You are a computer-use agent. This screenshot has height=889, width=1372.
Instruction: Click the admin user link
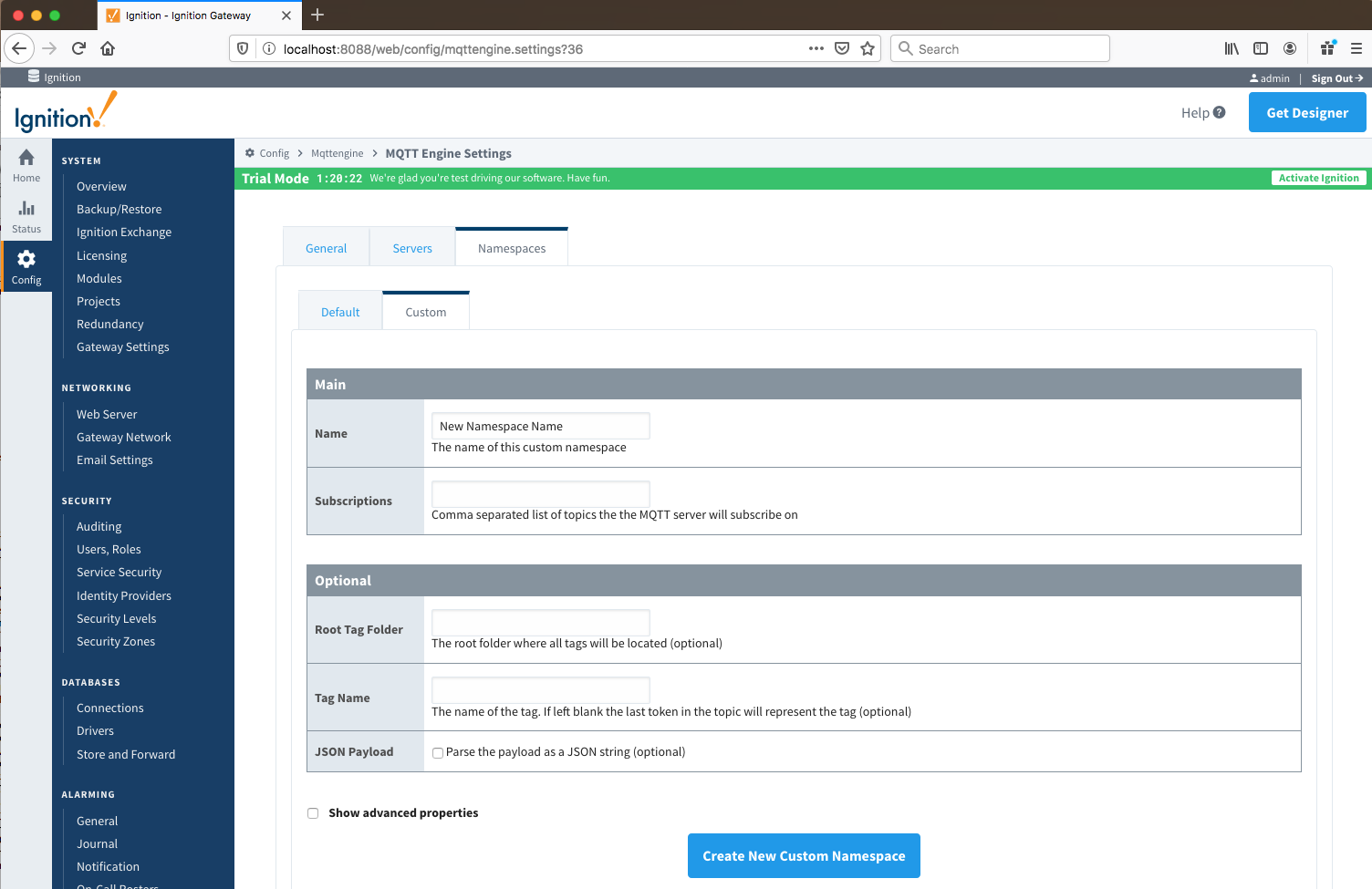(x=1270, y=78)
